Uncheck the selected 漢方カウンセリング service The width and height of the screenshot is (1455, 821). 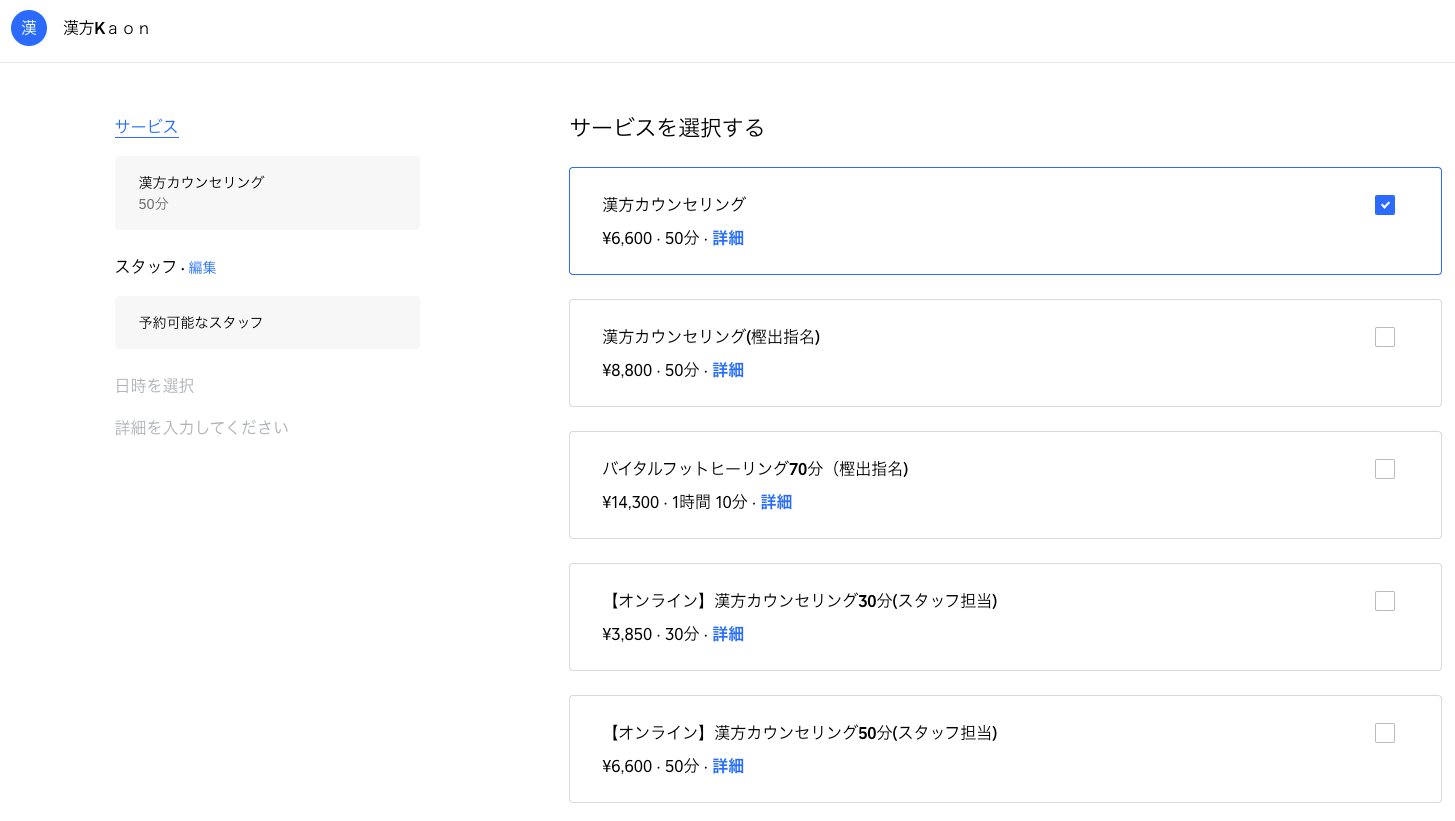tap(1385, 205)
